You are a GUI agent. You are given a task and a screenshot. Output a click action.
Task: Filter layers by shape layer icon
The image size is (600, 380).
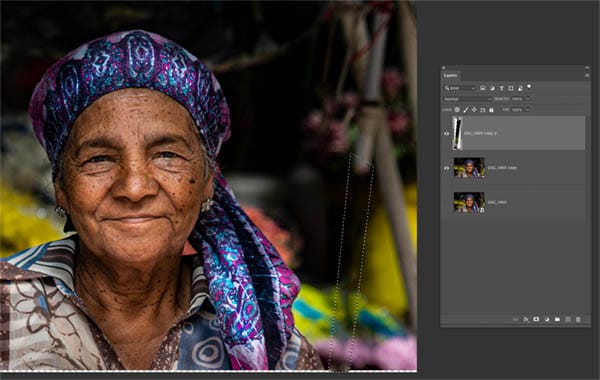click(511, 88)
